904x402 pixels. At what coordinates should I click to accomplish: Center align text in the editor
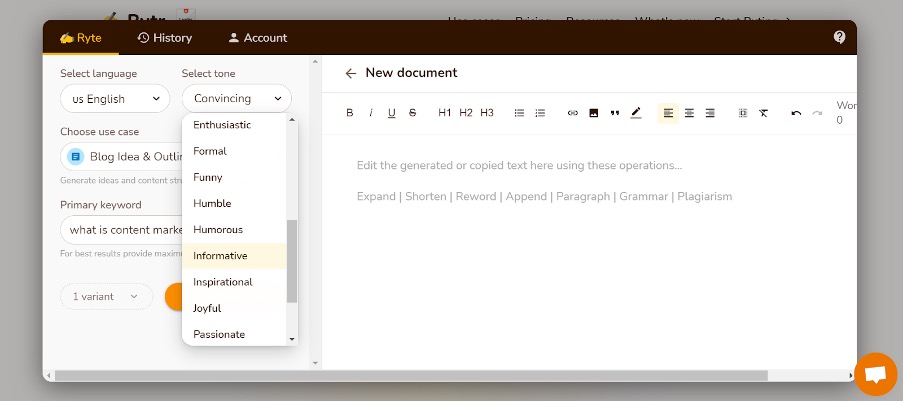pos(689,113)
